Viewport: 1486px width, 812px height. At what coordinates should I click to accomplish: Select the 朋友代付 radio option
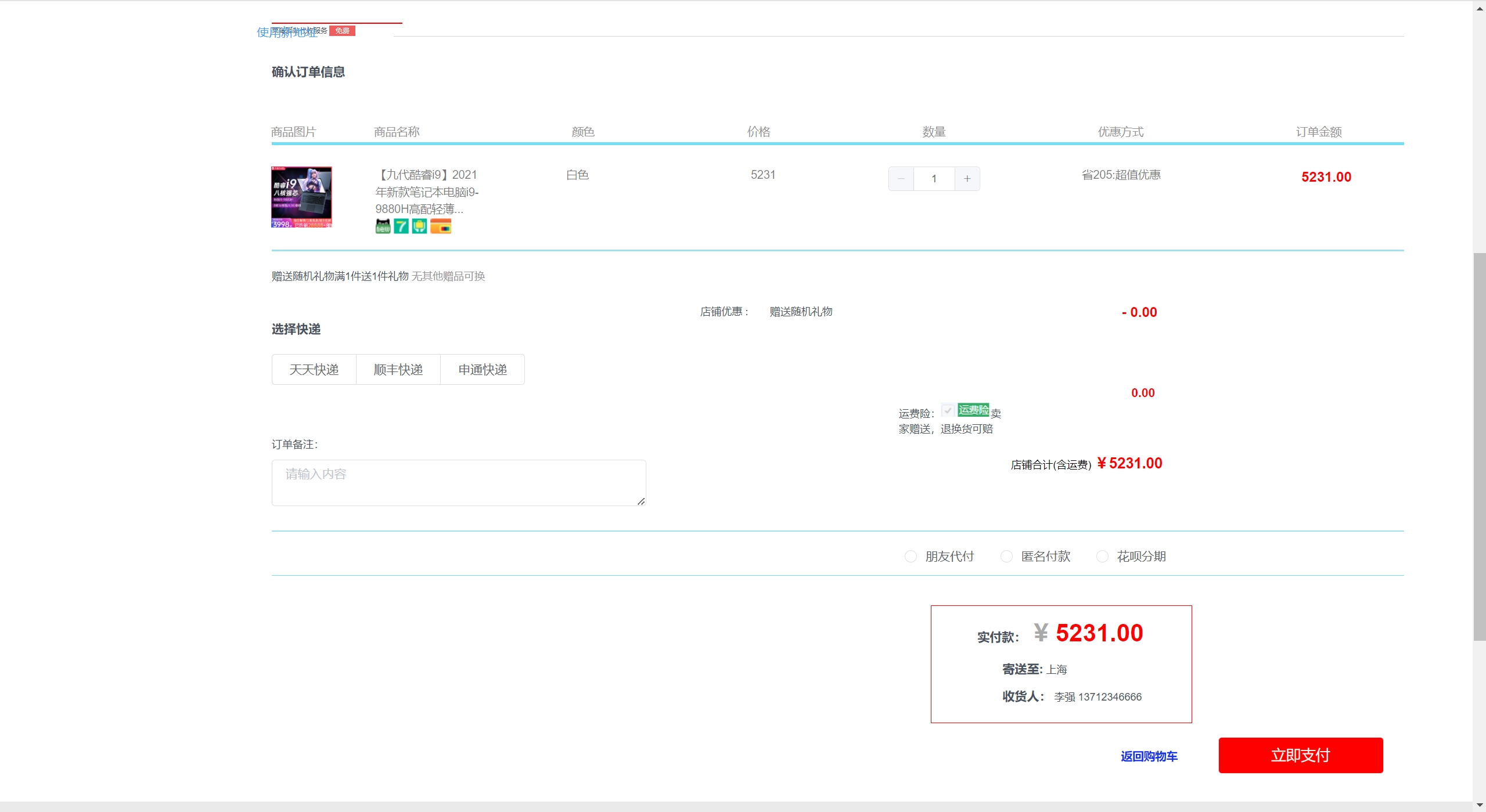pyautogui.click(x=911, y=557)
